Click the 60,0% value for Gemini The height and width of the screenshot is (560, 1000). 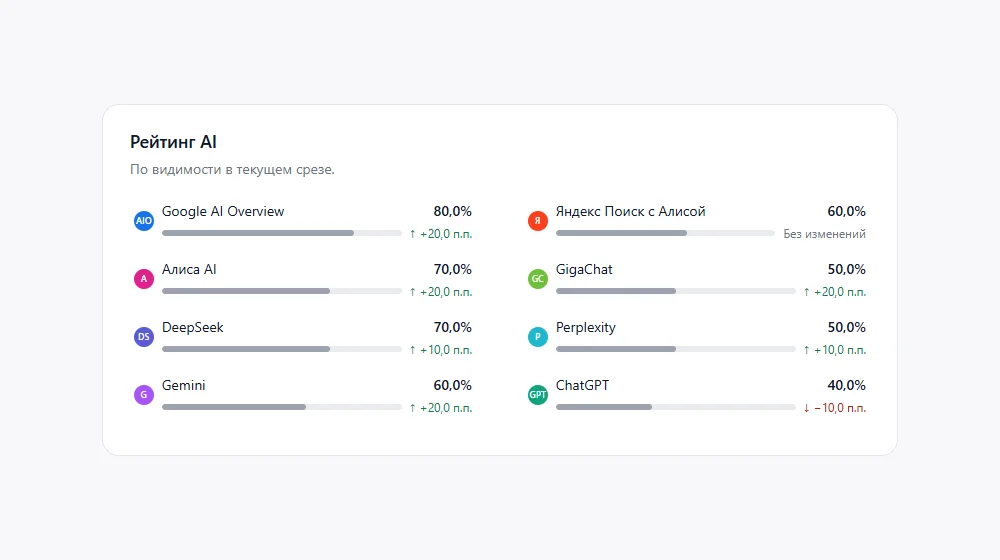coord(453,386)
